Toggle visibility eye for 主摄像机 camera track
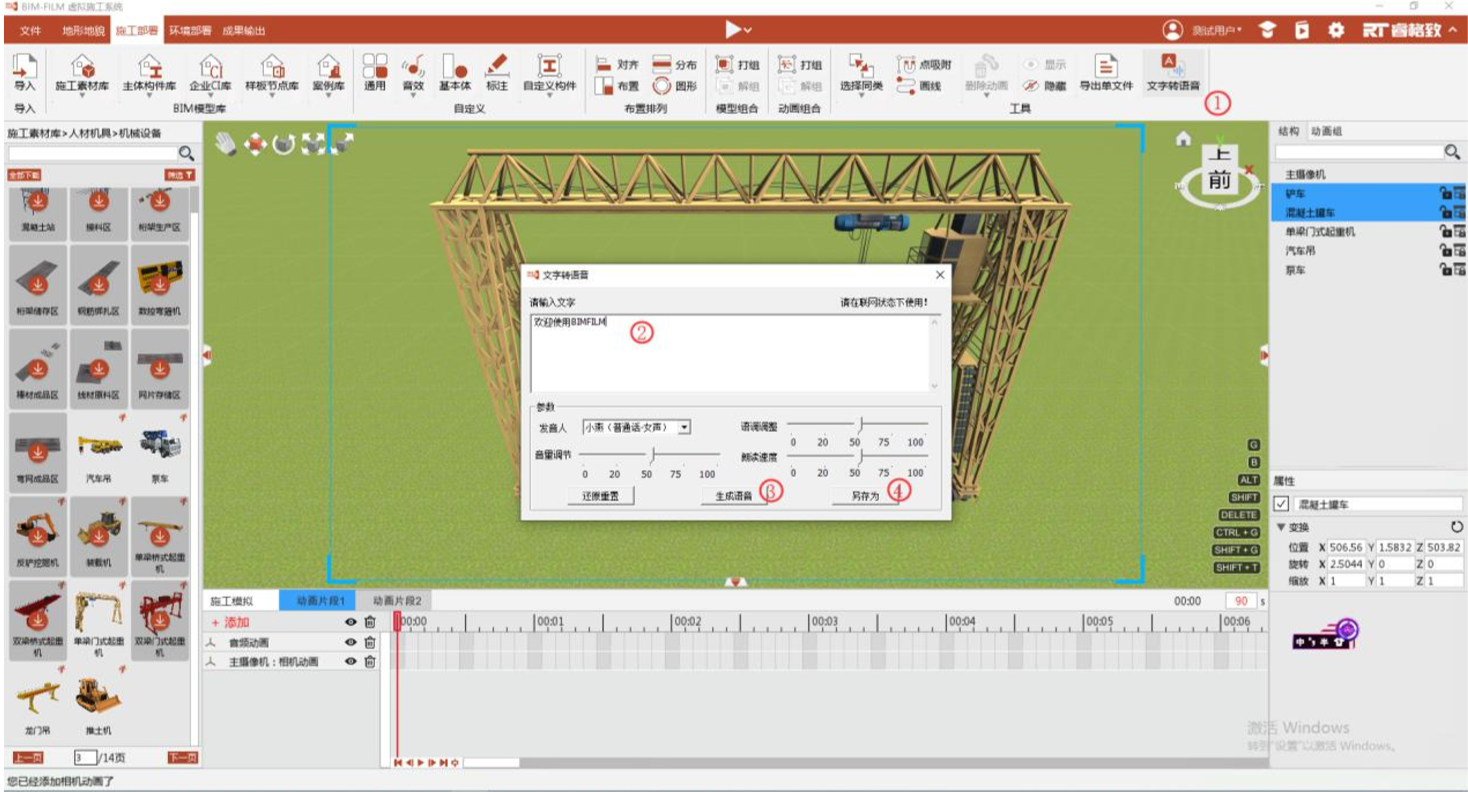The height and width of the screenshot is (792, 1468). pos(350,661)
